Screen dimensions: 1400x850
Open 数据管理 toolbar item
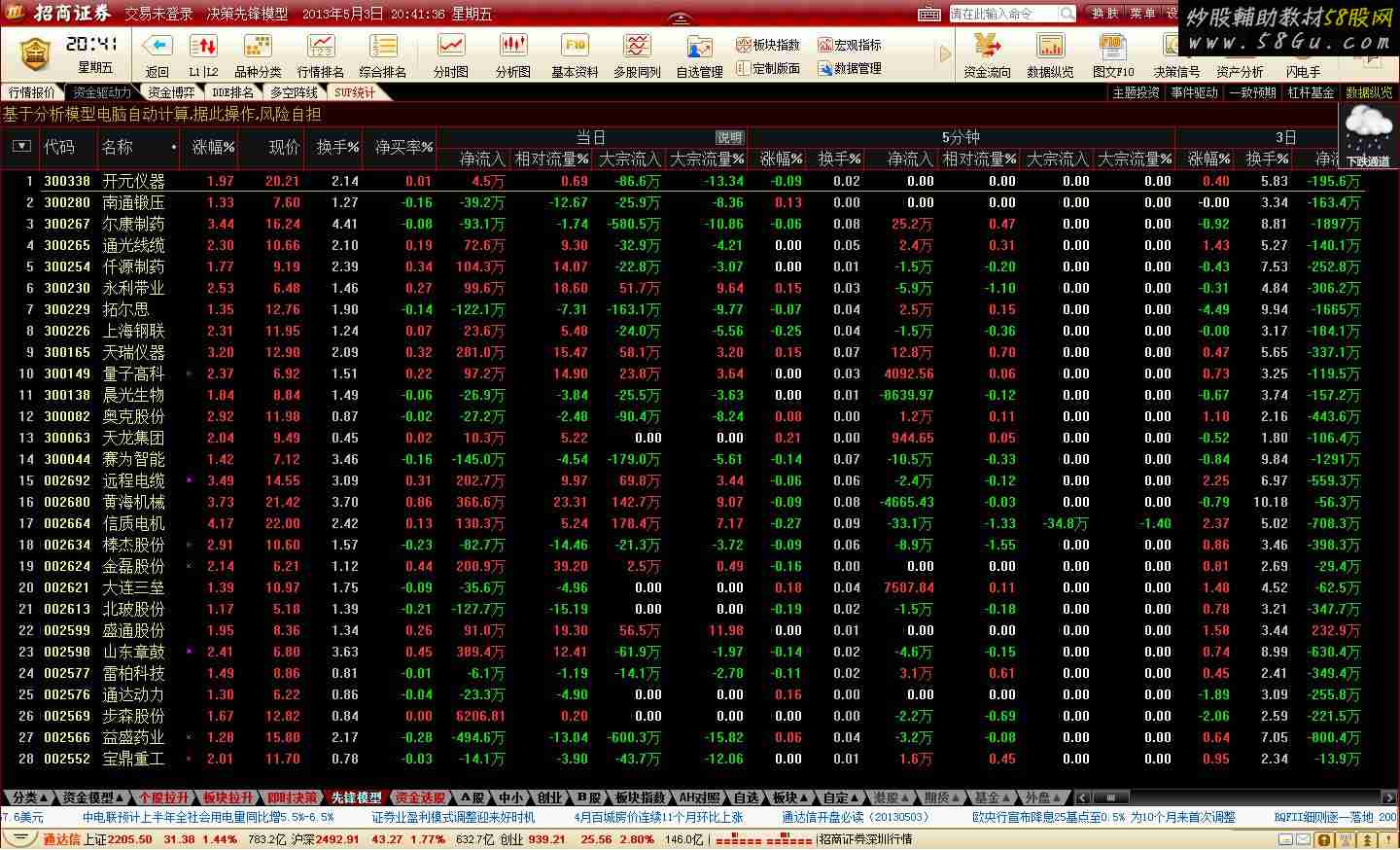[x=850, y=68]
